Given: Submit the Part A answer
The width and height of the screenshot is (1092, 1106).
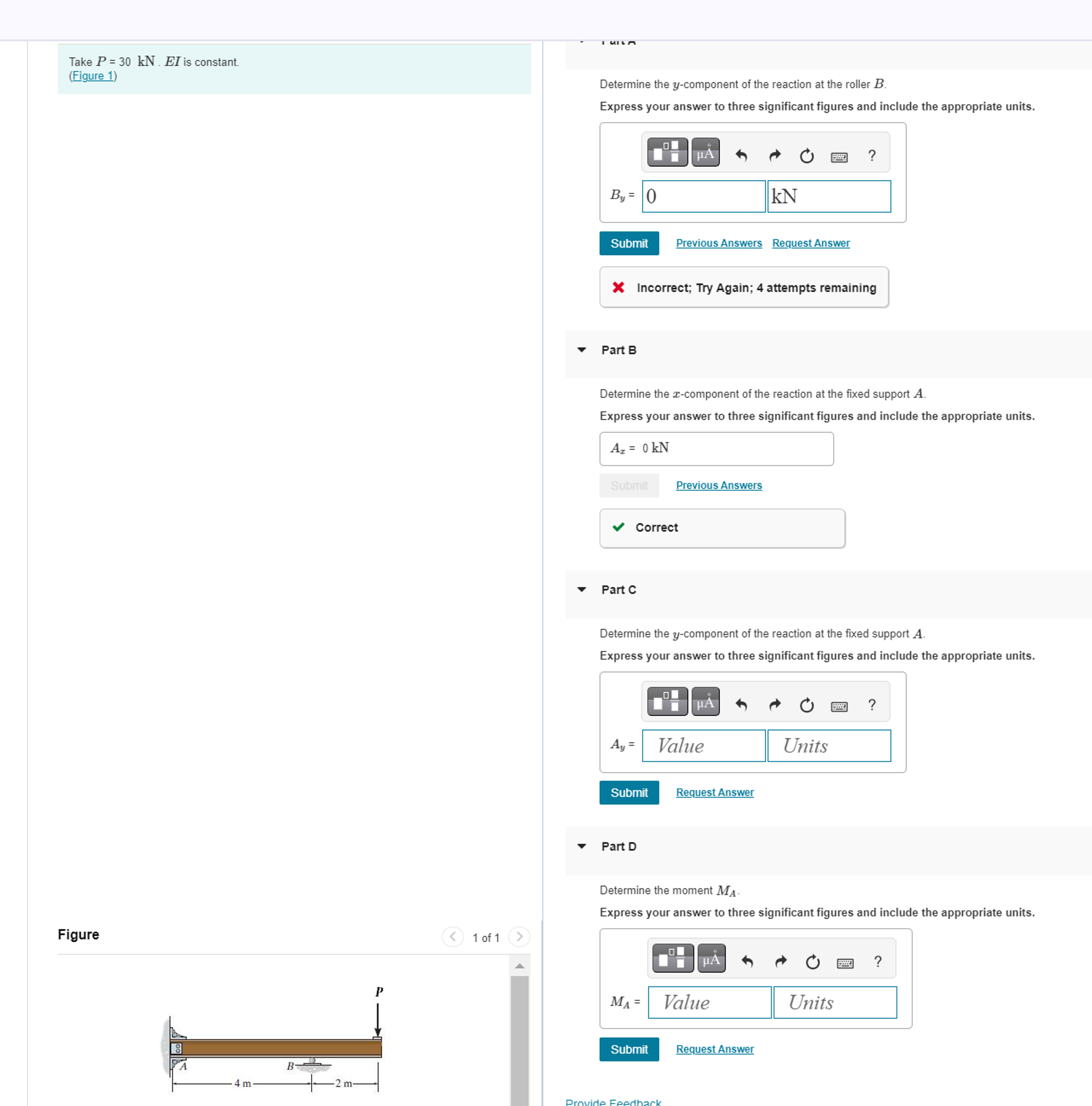Looking at the screenshot, I should [628, 243].
